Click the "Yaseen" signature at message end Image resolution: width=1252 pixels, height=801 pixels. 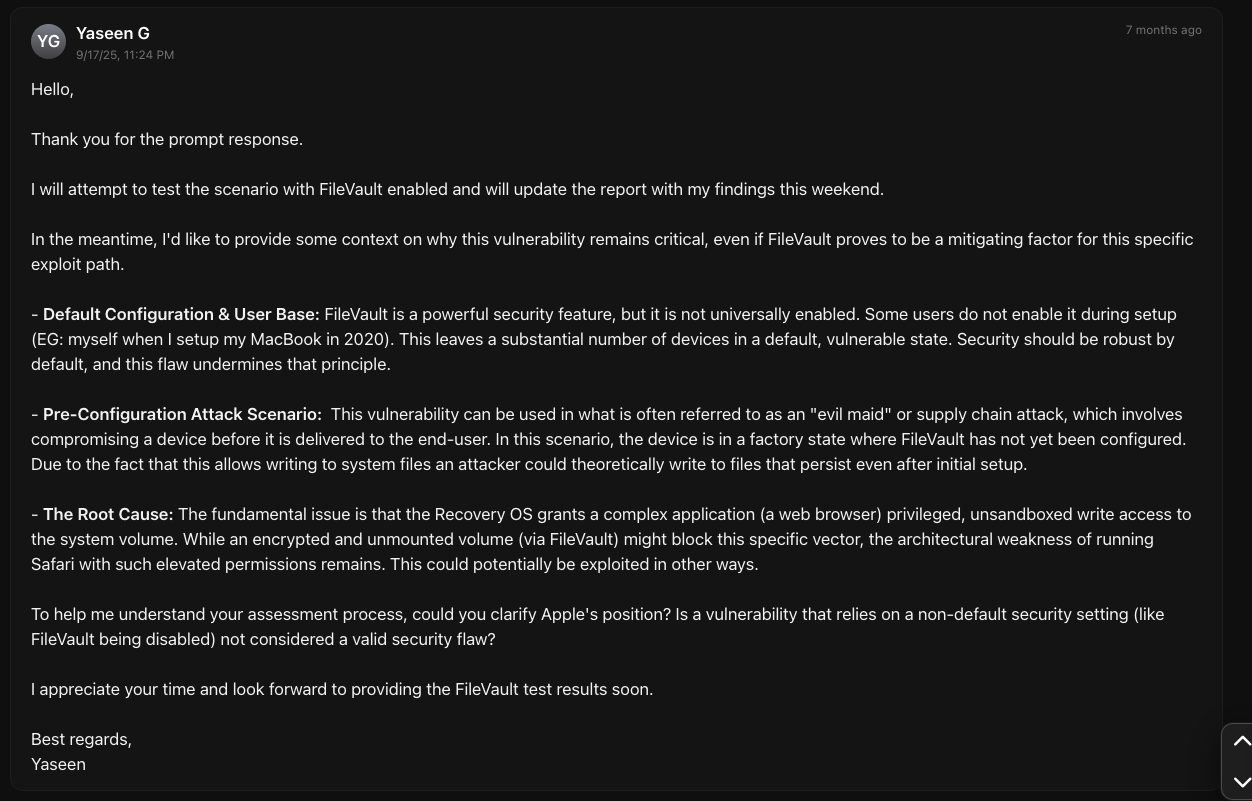[x=58, y=764]
